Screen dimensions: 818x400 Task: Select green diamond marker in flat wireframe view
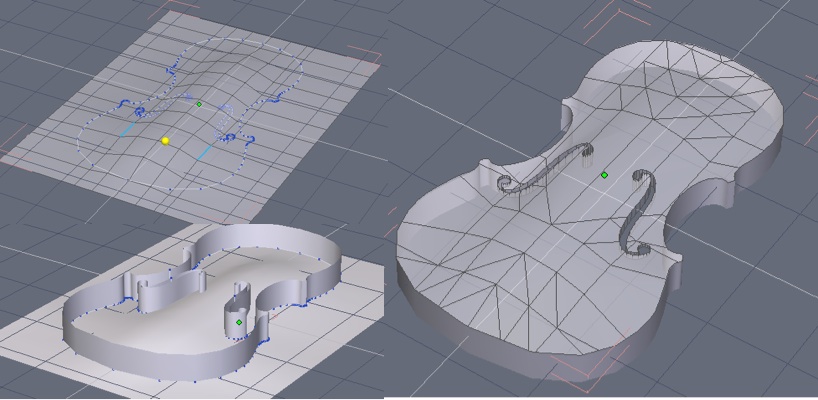(199, 104)
